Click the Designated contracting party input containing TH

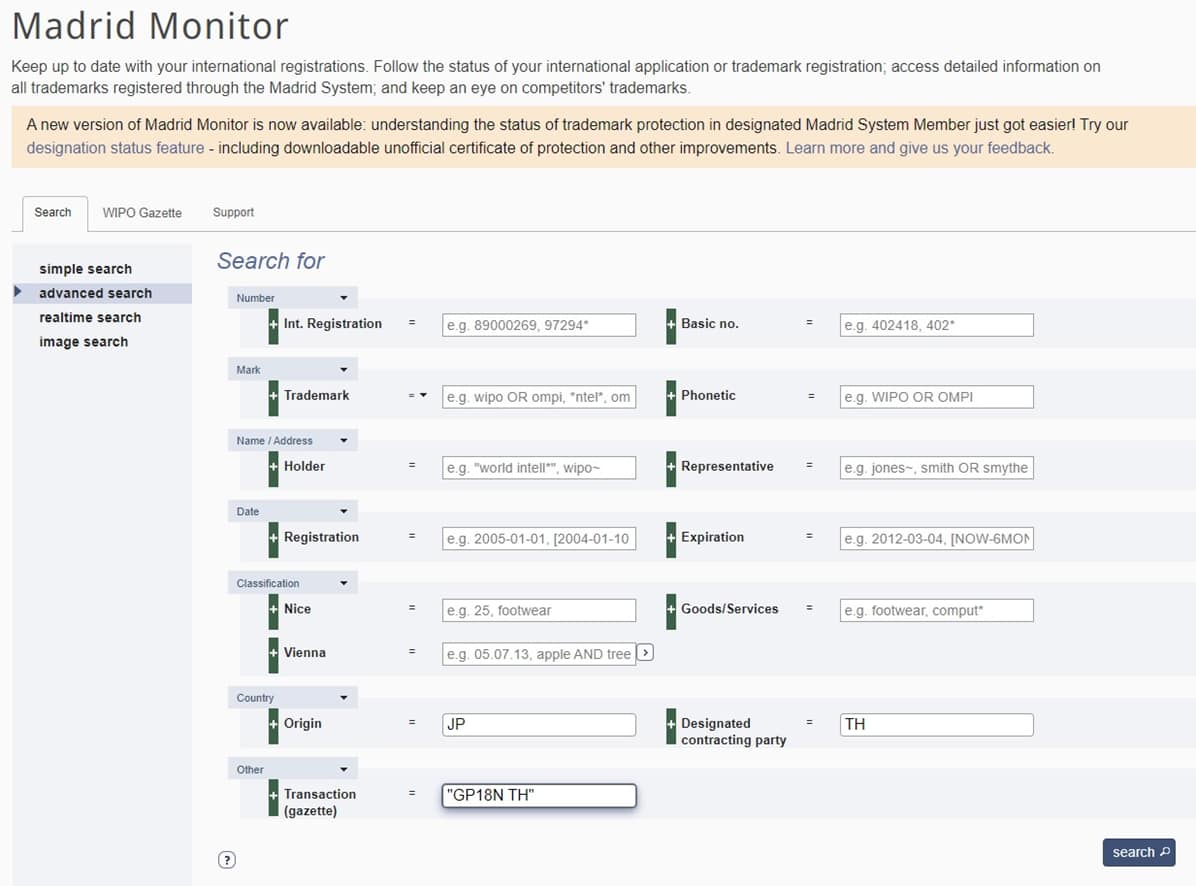934,724
